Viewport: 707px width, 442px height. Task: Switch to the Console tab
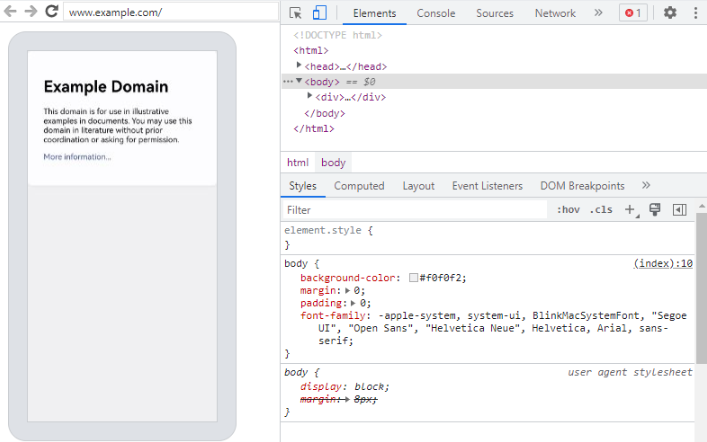click(x=435, y=13)
